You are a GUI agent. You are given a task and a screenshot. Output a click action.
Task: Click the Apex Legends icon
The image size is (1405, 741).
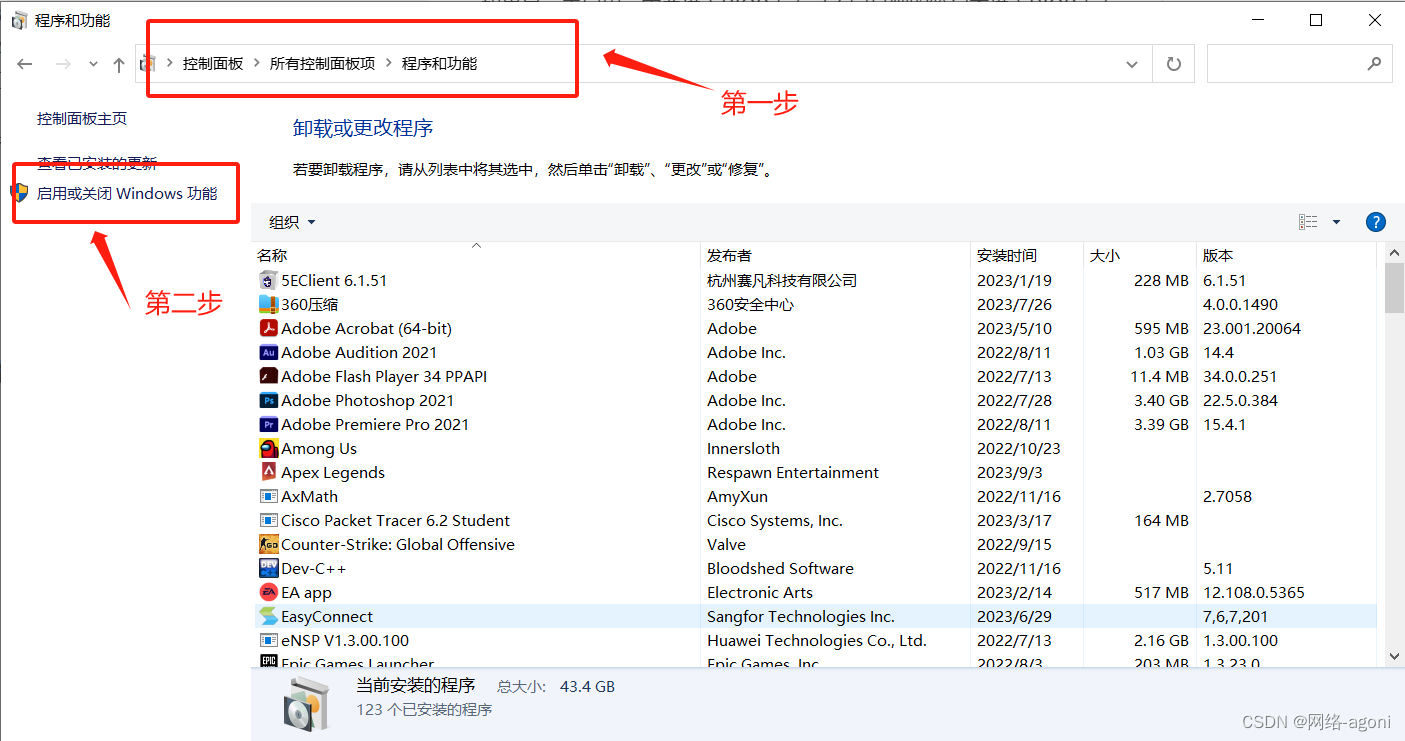click(268, 472)
